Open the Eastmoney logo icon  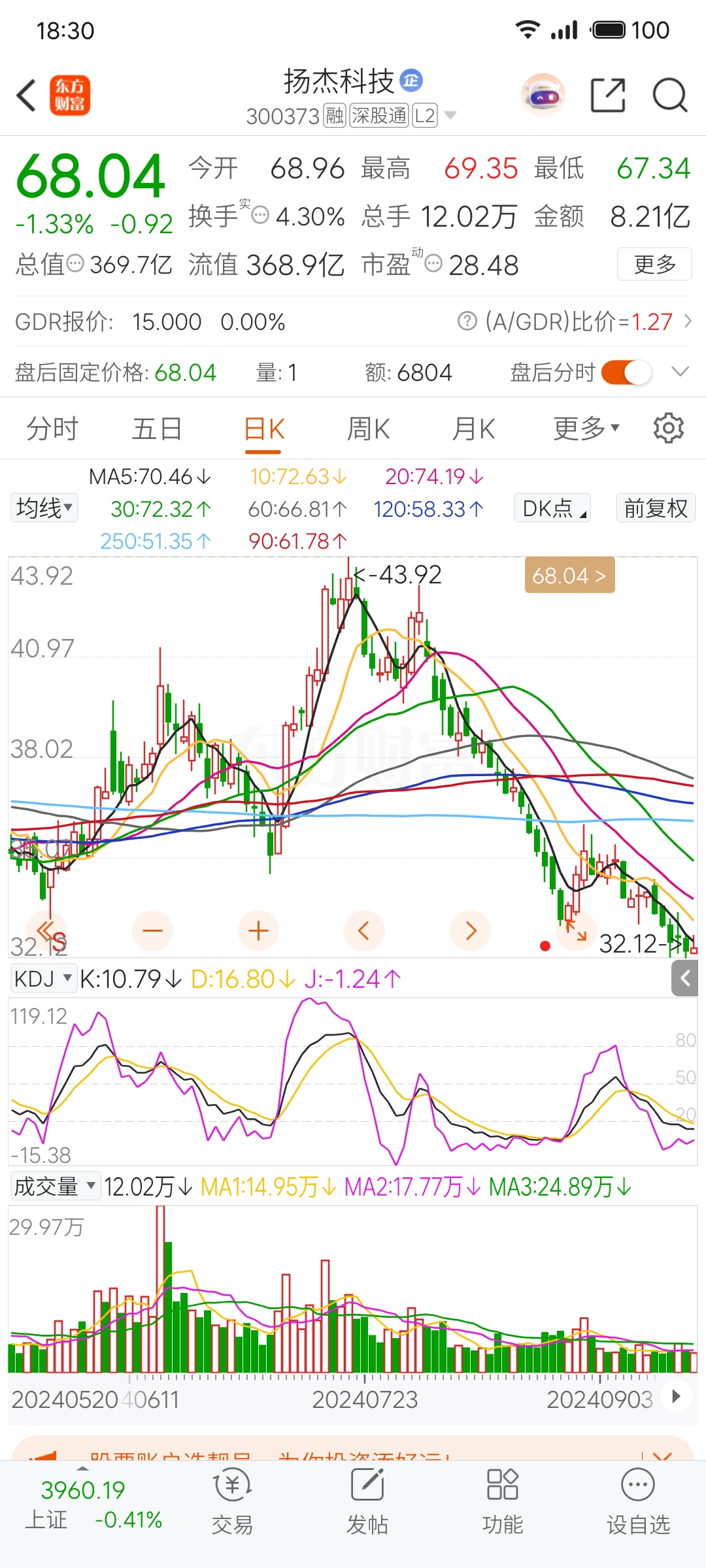click(70, 96)
